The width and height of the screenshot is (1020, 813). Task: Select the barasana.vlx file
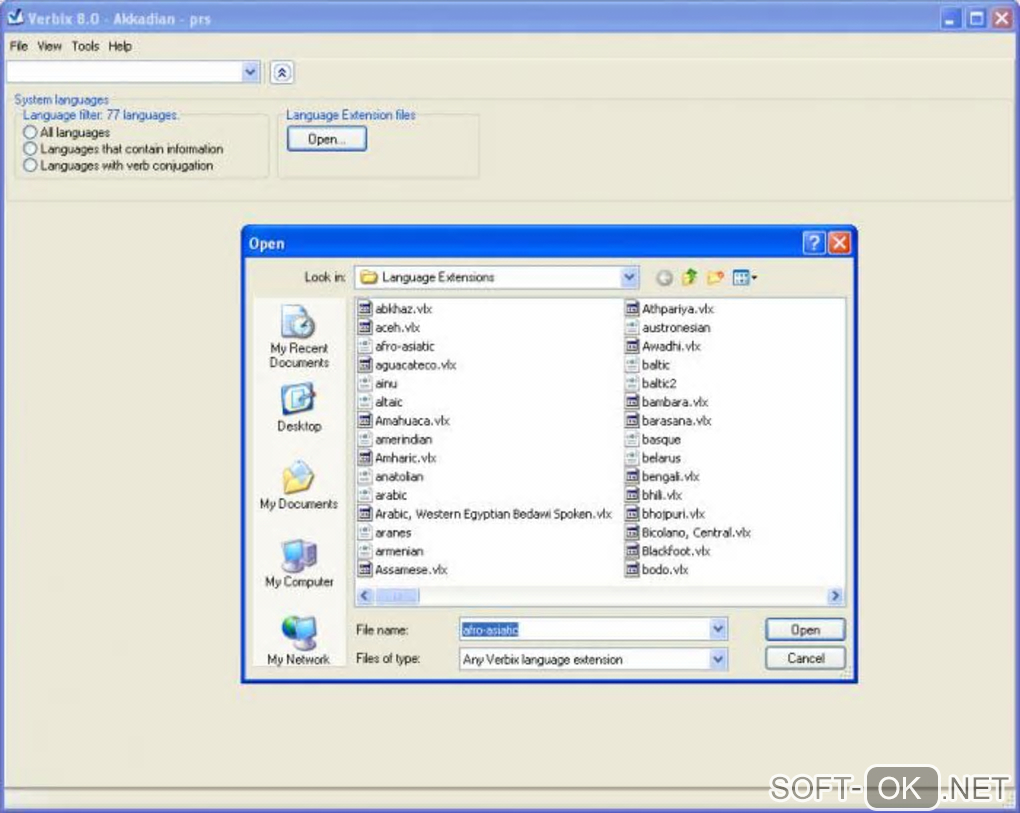(x=669, y=421)
